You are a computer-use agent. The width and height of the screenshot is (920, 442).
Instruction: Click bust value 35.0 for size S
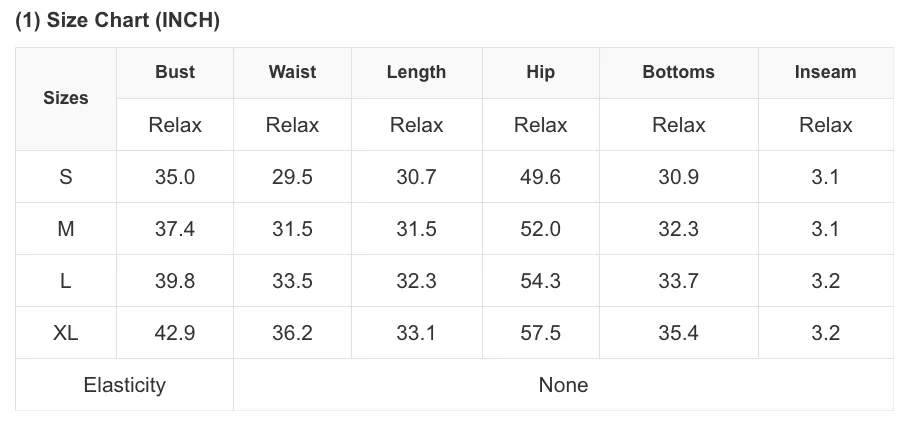175,177
